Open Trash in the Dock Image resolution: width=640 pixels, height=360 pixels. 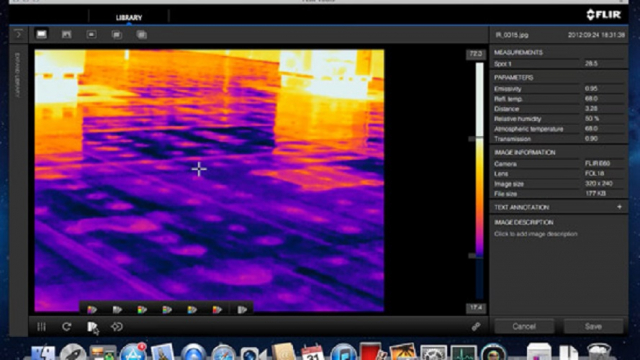599,352
